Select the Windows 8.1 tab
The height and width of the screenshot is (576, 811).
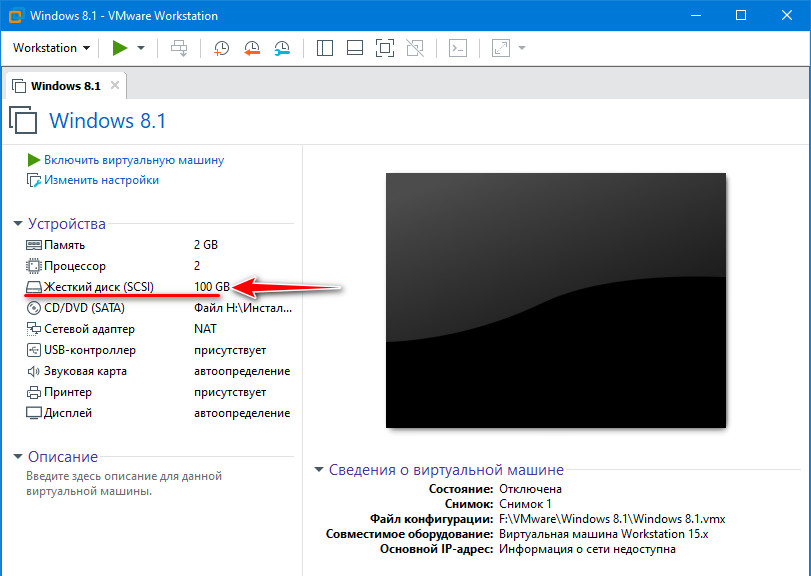[65, 86]
